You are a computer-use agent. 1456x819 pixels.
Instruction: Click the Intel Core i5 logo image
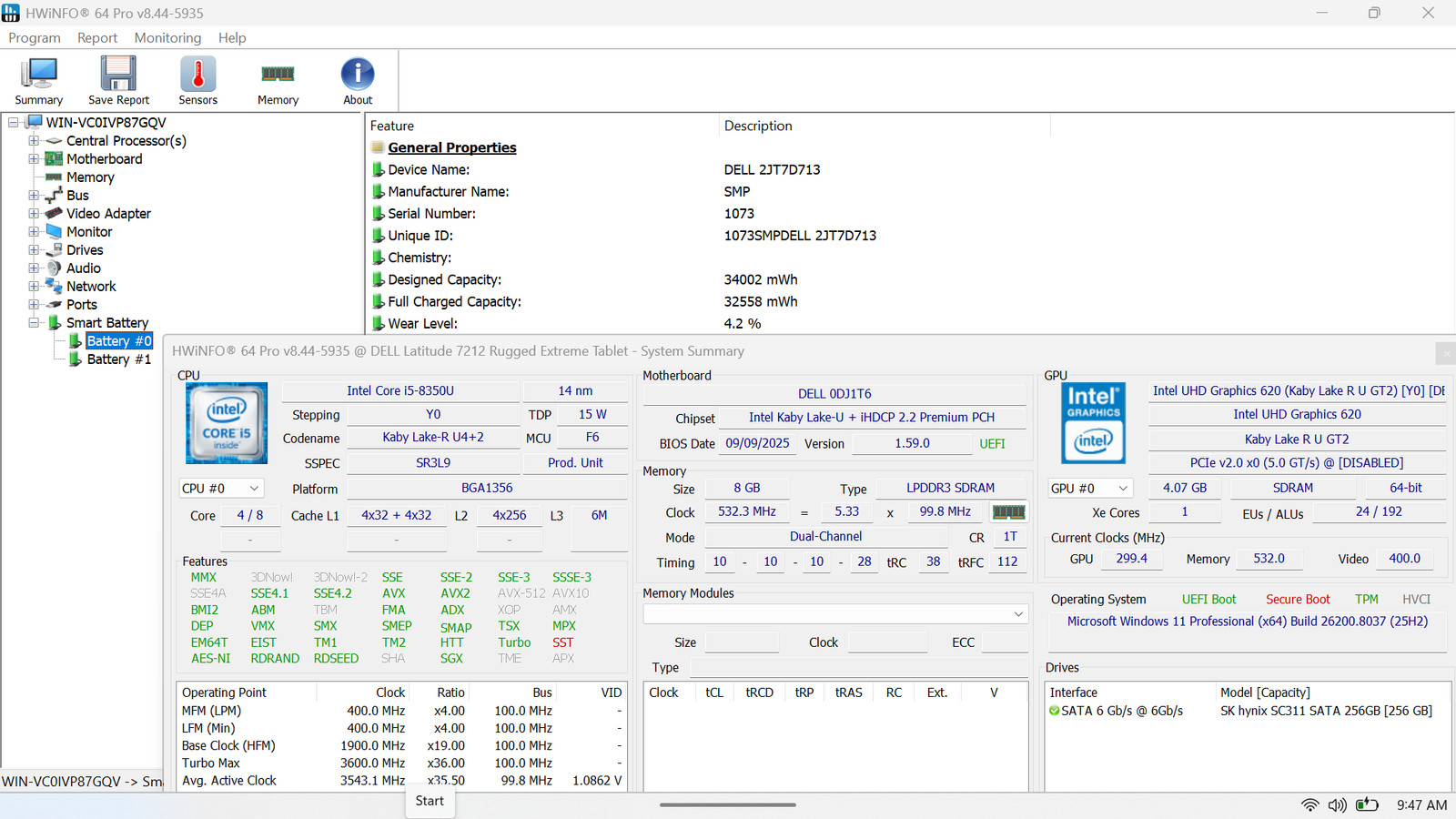click(x=227, y=423)
